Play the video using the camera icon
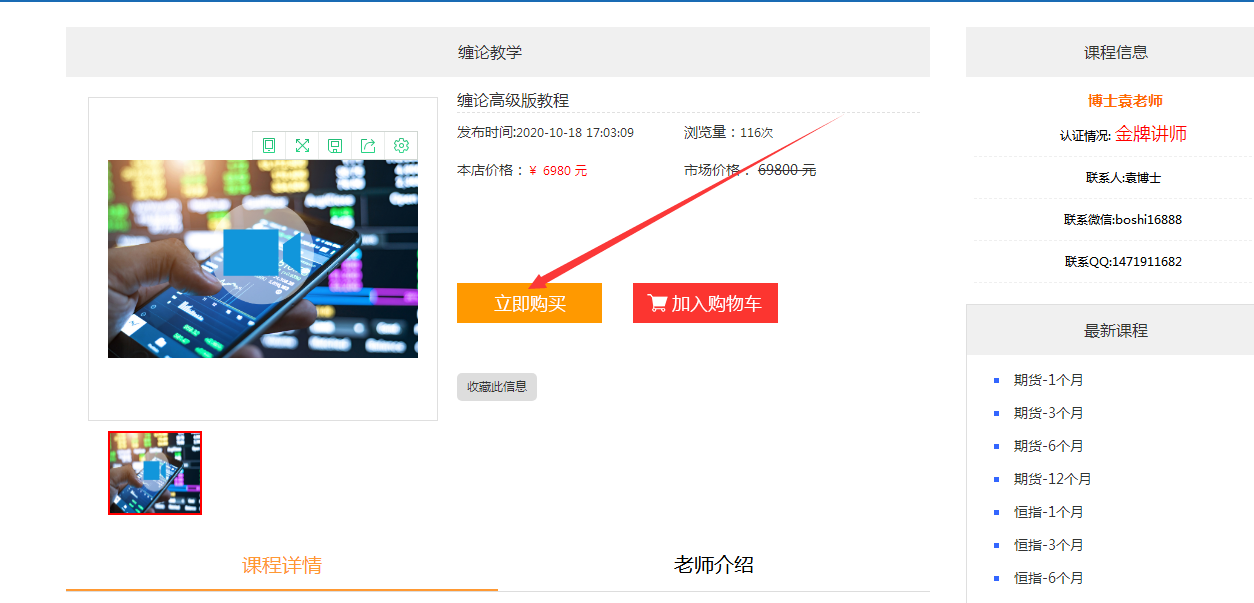The image size is (1254, 603). point(261,253)
